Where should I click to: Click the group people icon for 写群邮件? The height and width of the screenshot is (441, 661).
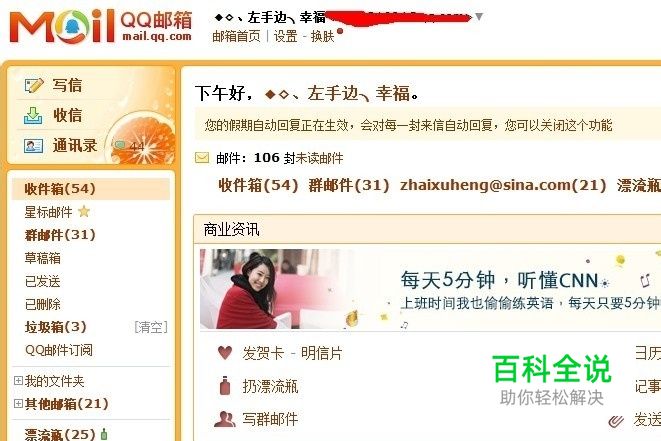coord(225,419)
